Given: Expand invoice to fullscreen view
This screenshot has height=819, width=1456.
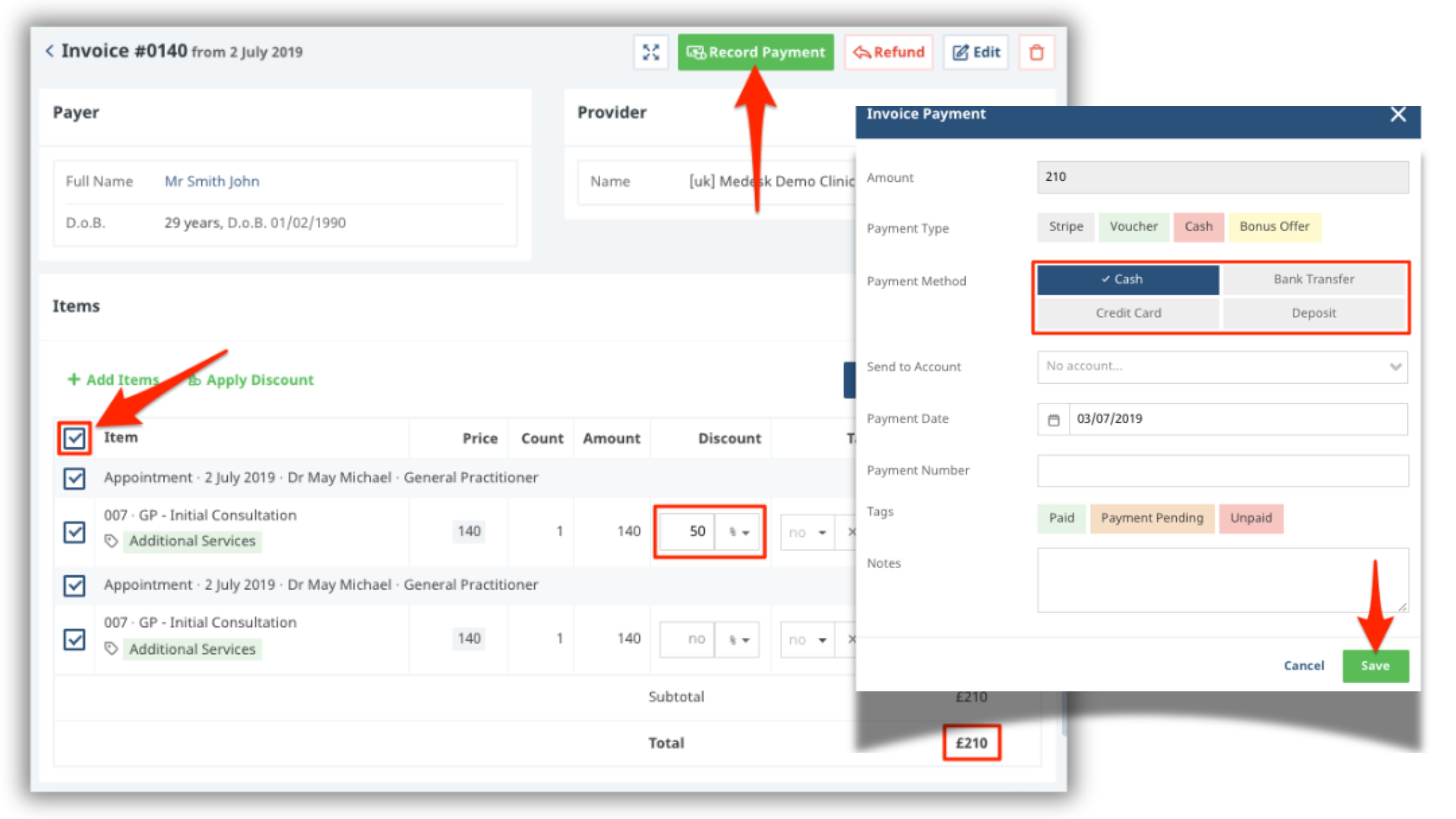Looking at the screenshot, I should (651, 52).
